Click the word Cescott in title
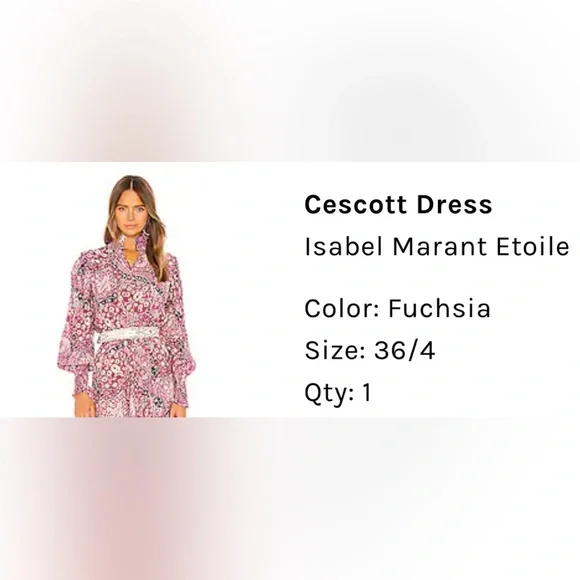580x580 pixels. pyautogui.click(x=355, y=205)
